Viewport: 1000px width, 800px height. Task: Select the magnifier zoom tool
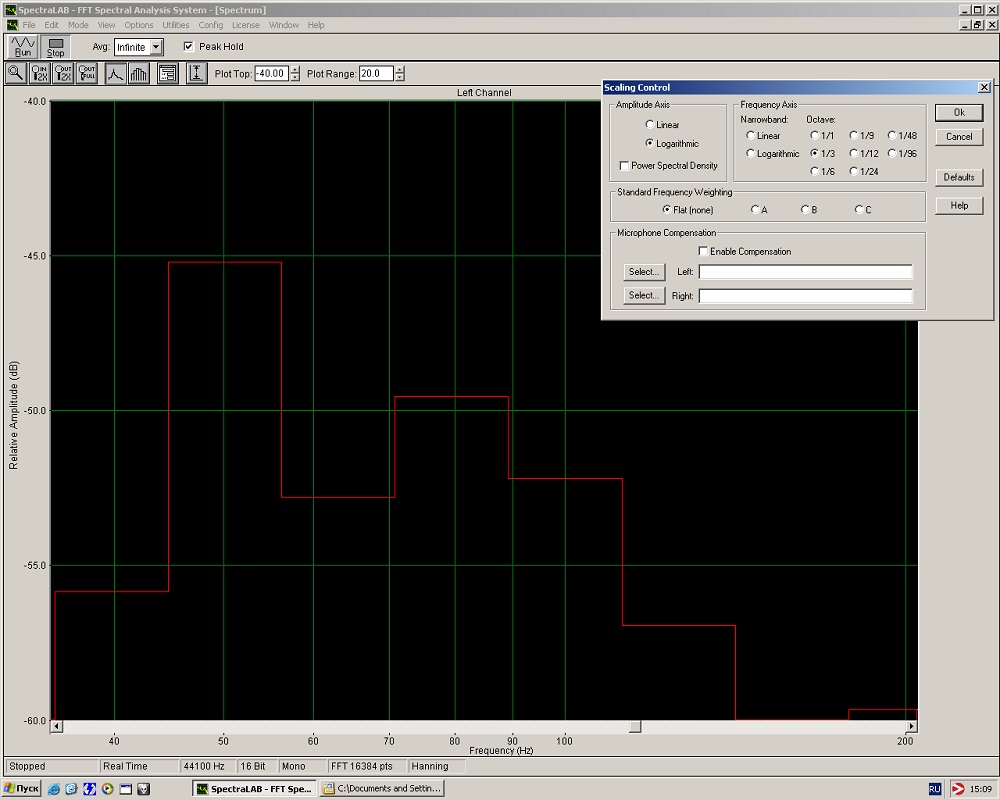[15, 73]
